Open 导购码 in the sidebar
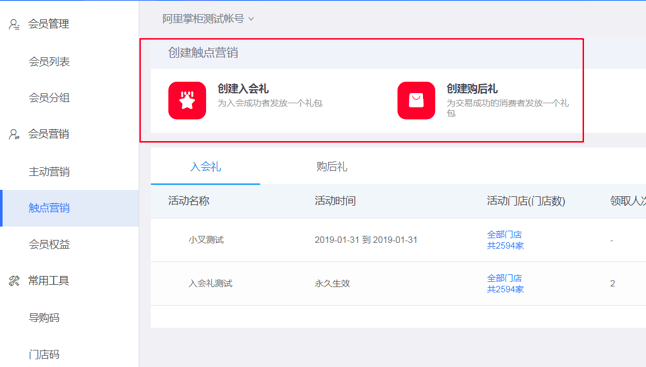 44,318
